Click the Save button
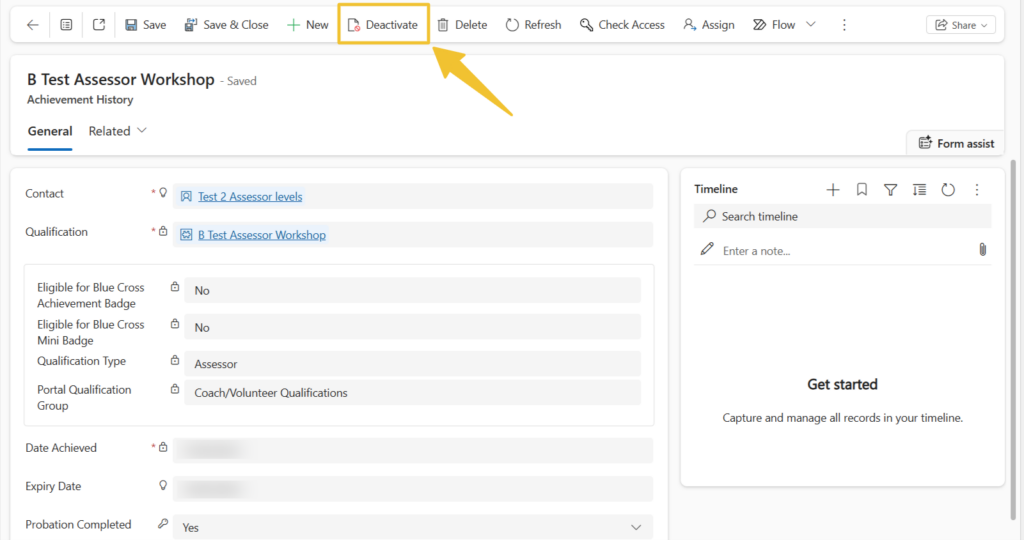 145,25
